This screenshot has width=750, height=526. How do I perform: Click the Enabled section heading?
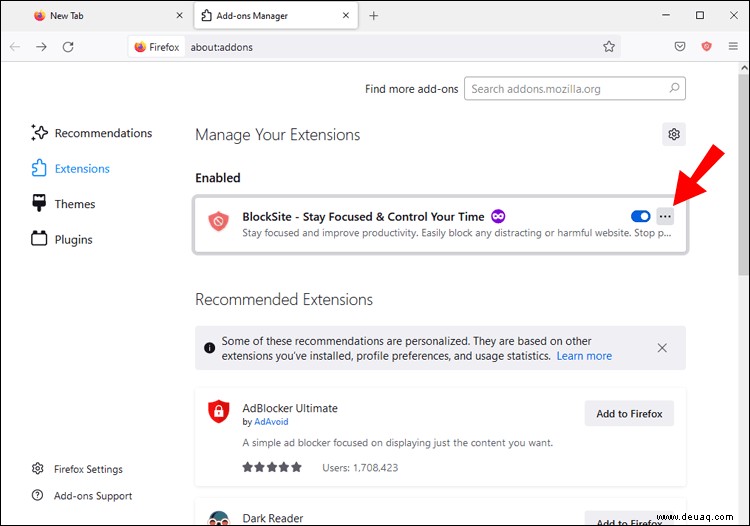[x=218, y=178]
